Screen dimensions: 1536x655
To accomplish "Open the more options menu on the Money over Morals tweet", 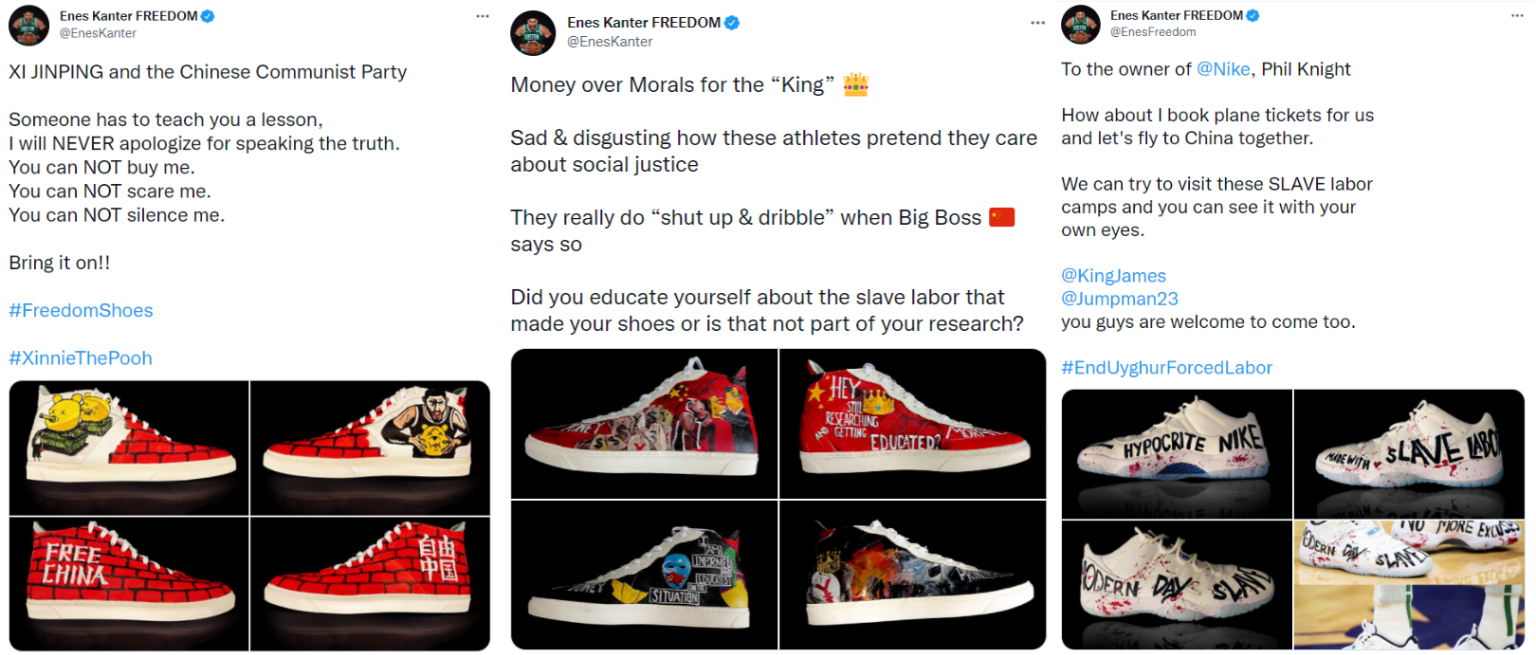I will [x=1030, y=22].
